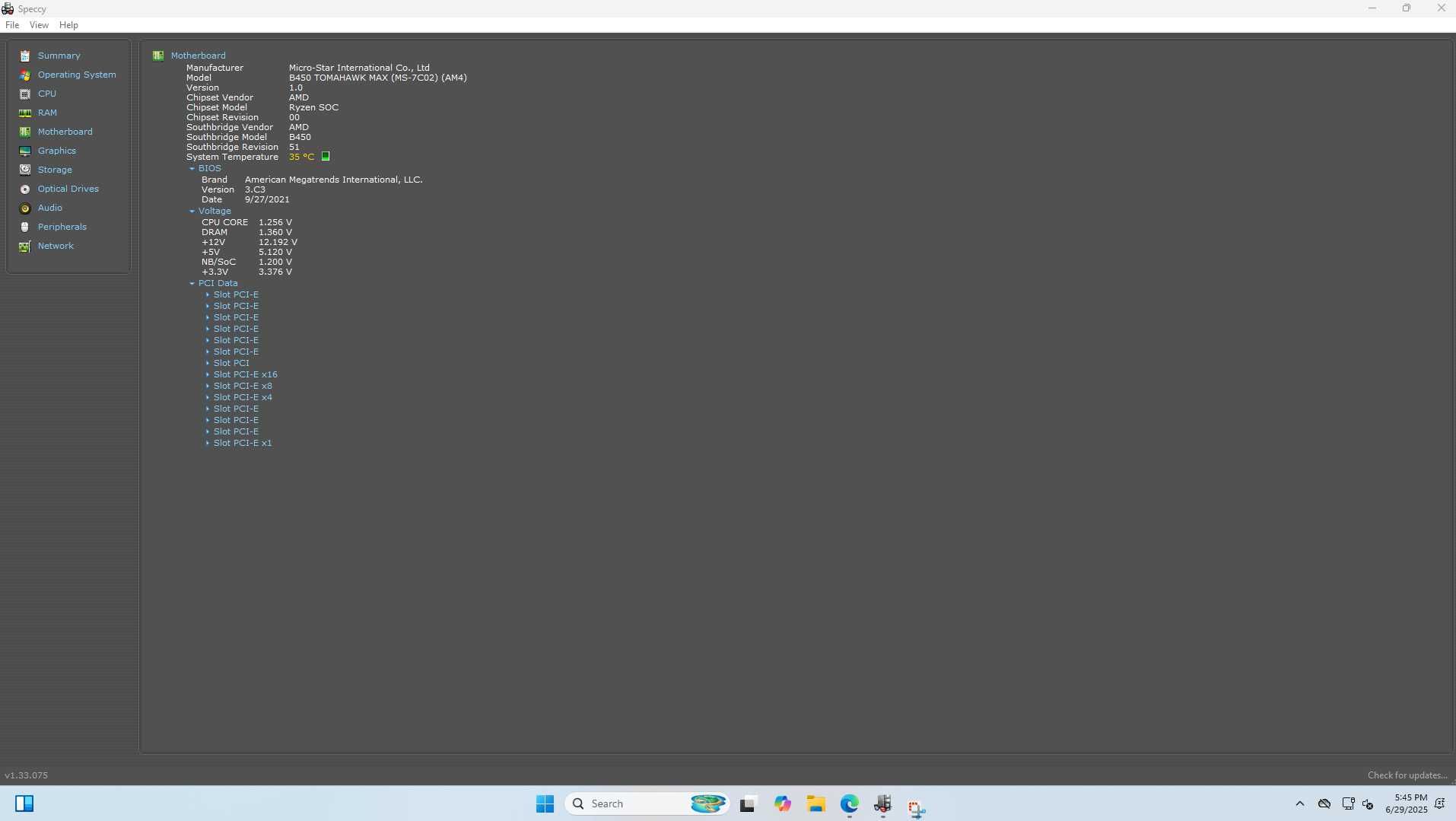Select the Operating System sidebar icon
Screen dimensions: 1456x821
[25, 75]
